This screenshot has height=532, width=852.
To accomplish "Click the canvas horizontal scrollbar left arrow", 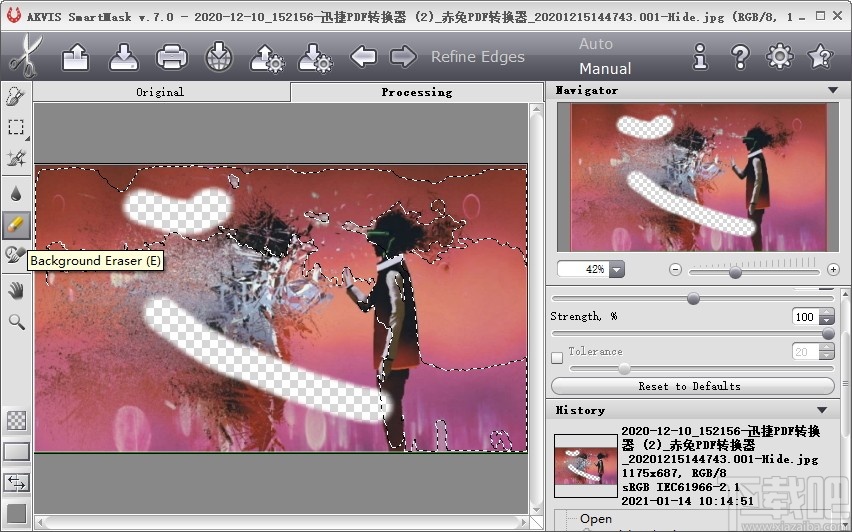I will click(40, 523).
